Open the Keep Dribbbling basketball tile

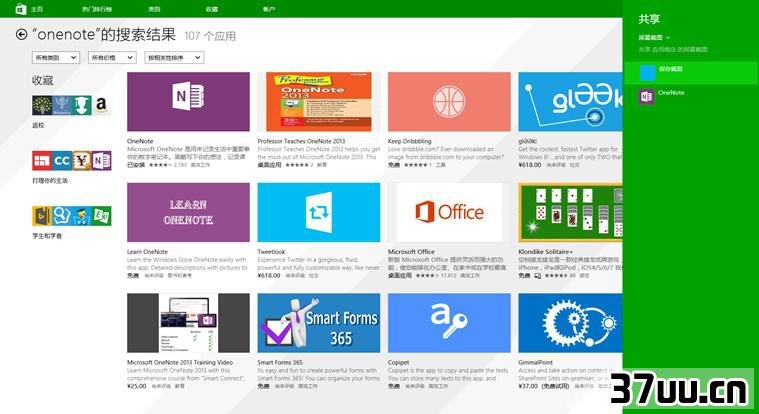[449, 102]
